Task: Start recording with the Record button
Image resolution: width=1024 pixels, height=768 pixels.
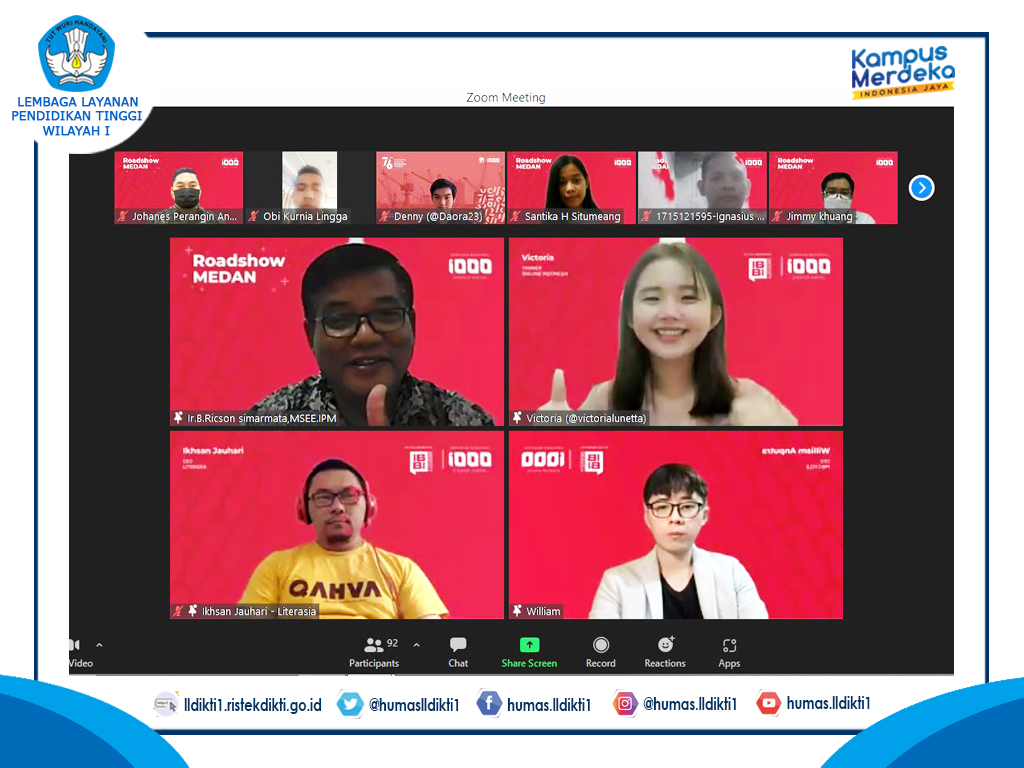Action: click(601, 652)
